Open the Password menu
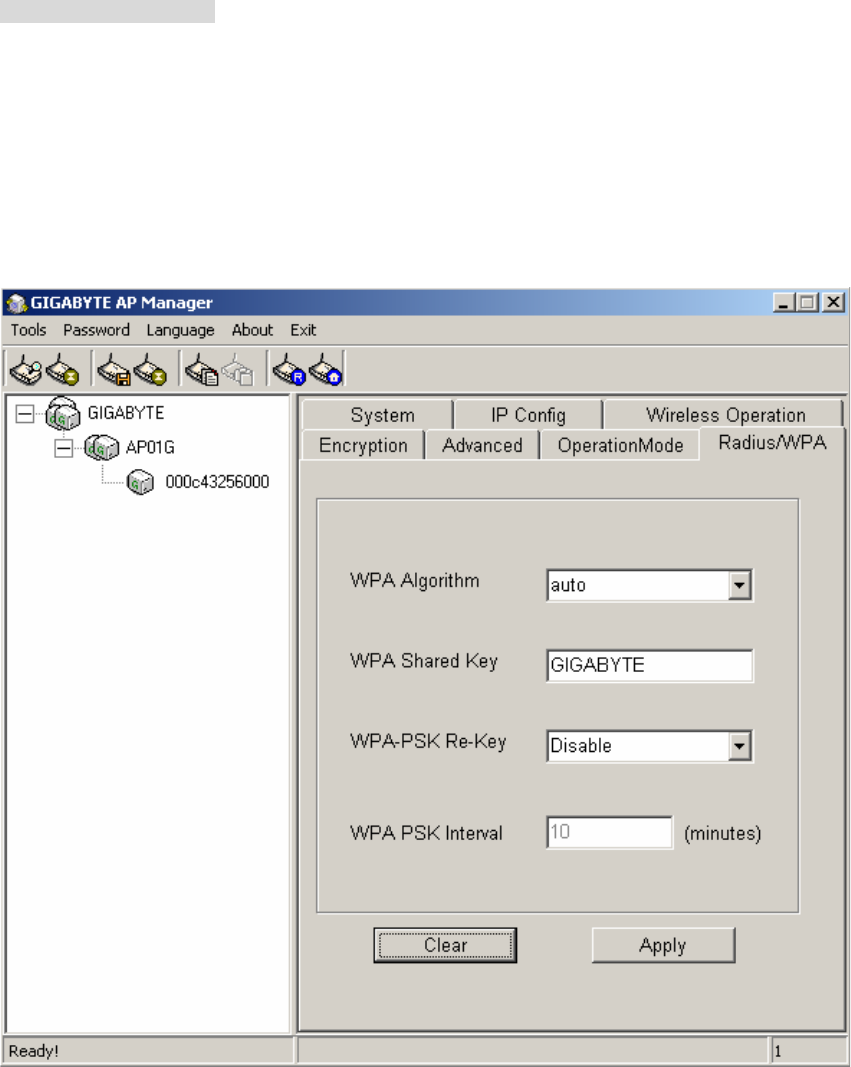Viewport: 851px width, 1067px height. tap(96, 330)
